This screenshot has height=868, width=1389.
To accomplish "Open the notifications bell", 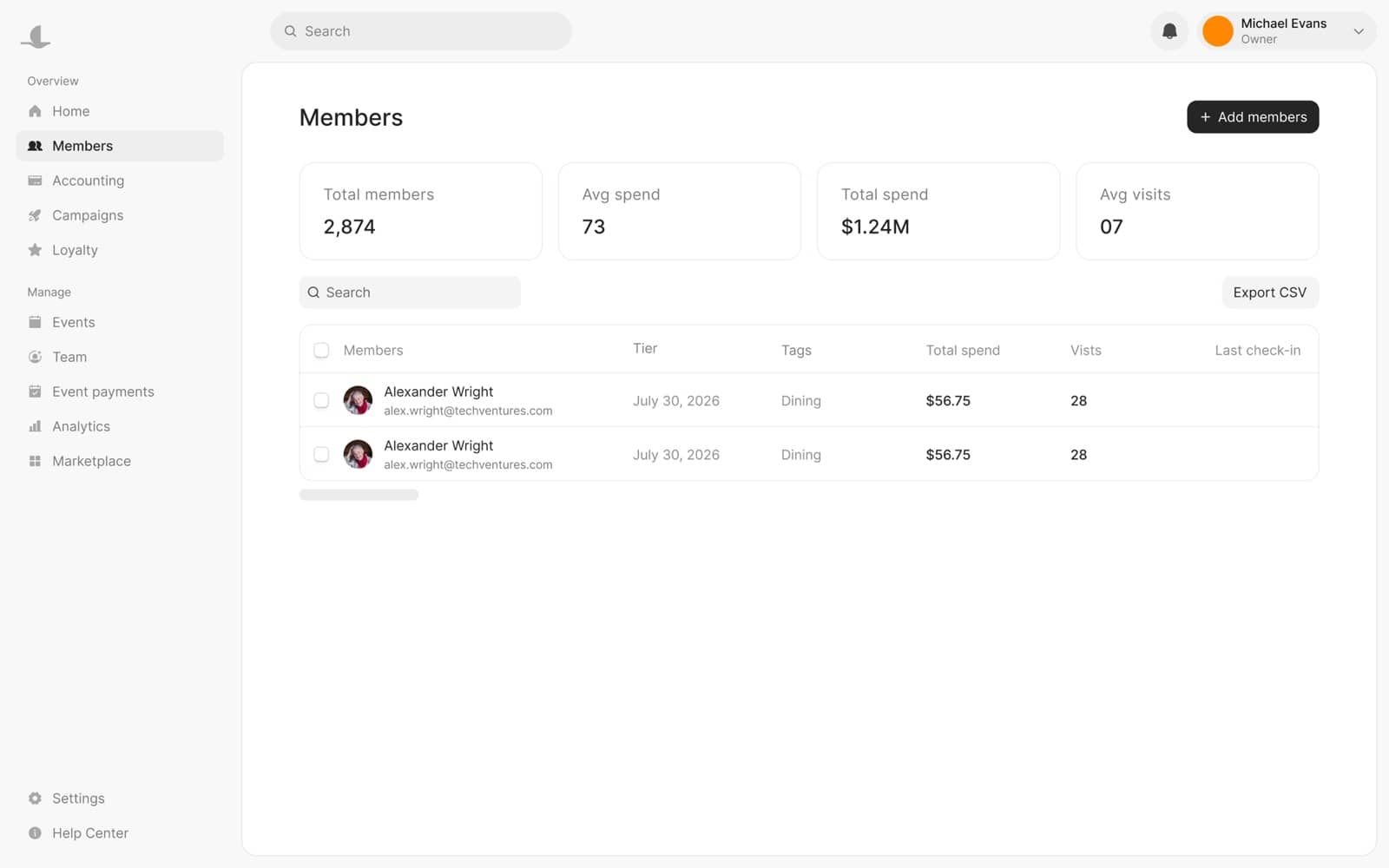I will (1169, 31).
